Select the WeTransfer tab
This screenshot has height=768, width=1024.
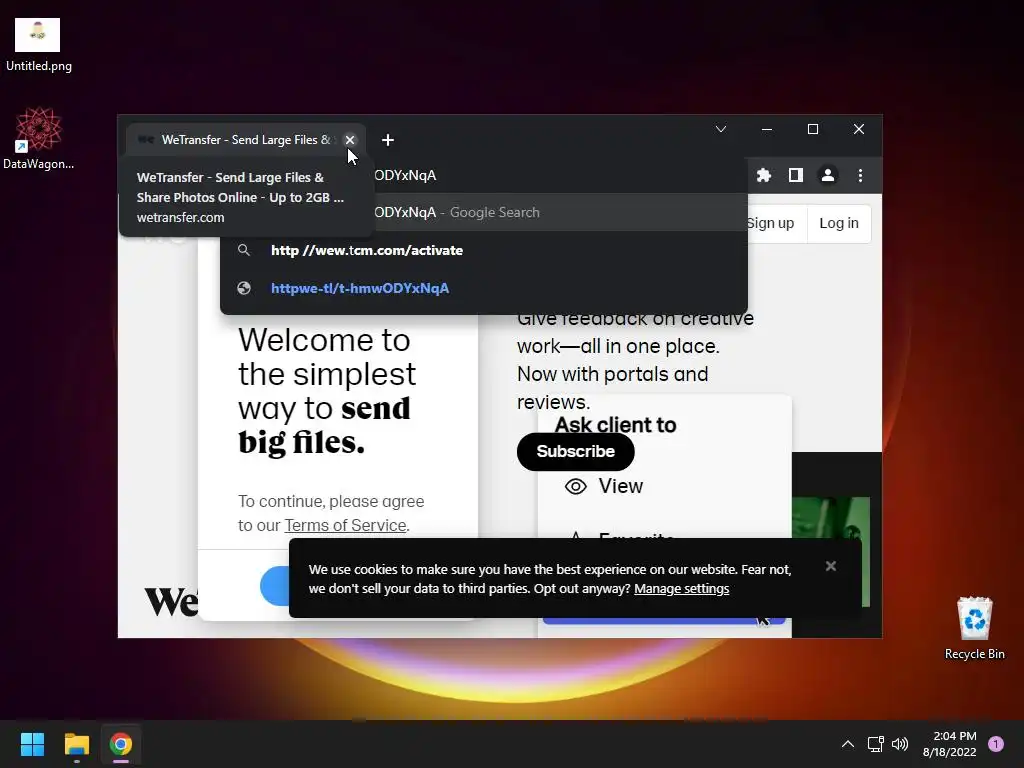click(245, 140)
